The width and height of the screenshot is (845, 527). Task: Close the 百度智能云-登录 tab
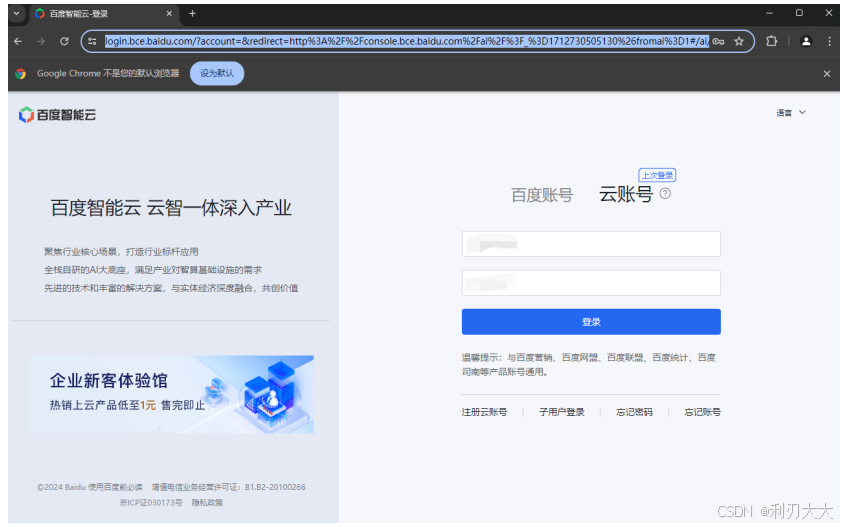(x=169, y=13)
